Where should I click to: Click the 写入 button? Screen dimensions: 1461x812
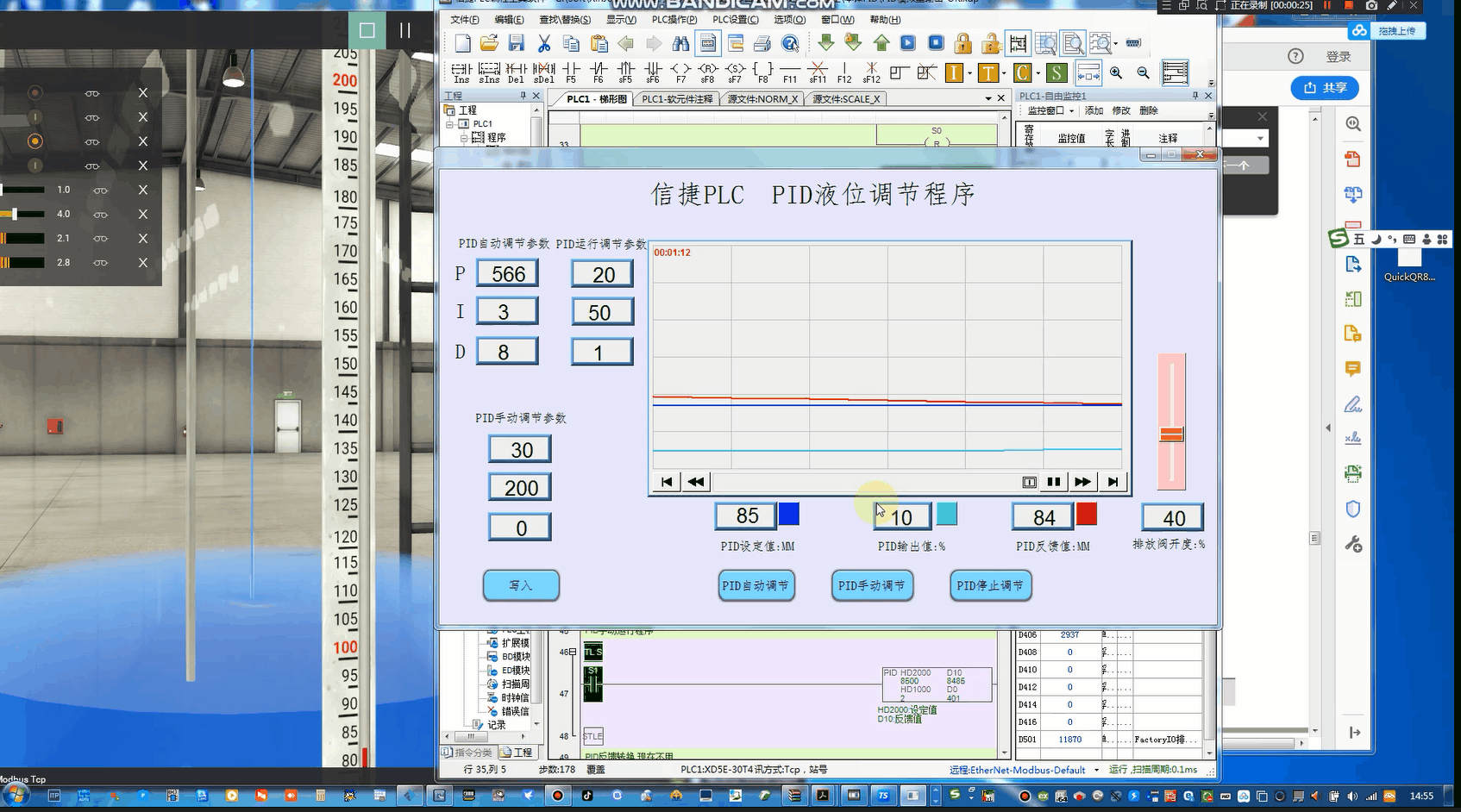pyautogui.click(x=521, y=586)
